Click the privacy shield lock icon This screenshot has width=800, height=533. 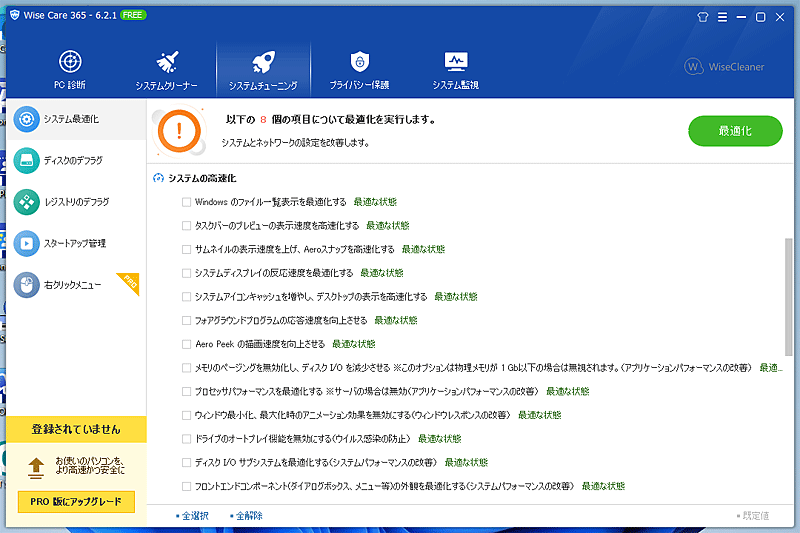(x=360, y=62)
